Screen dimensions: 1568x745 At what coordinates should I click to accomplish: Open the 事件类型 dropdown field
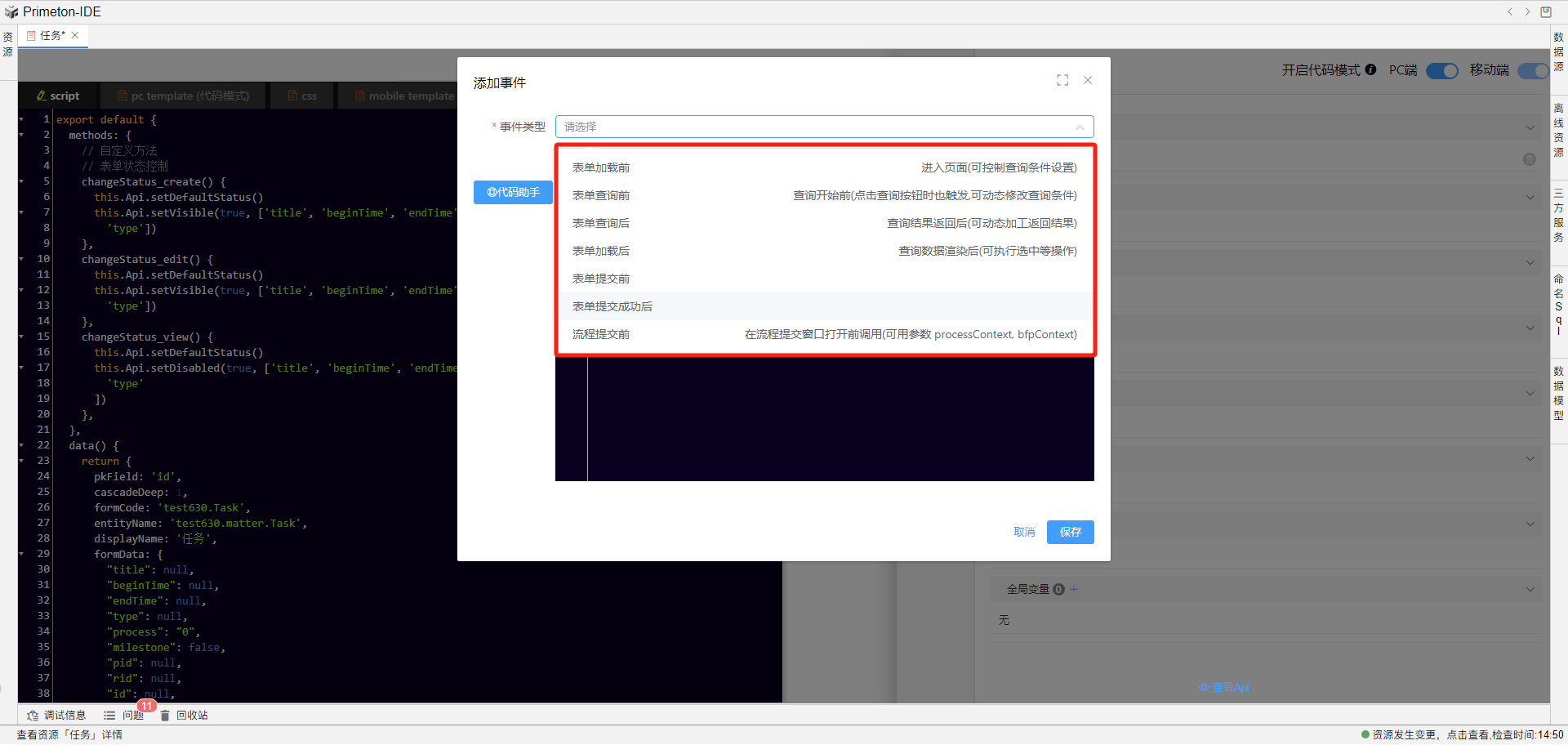(x=824, y=127)
